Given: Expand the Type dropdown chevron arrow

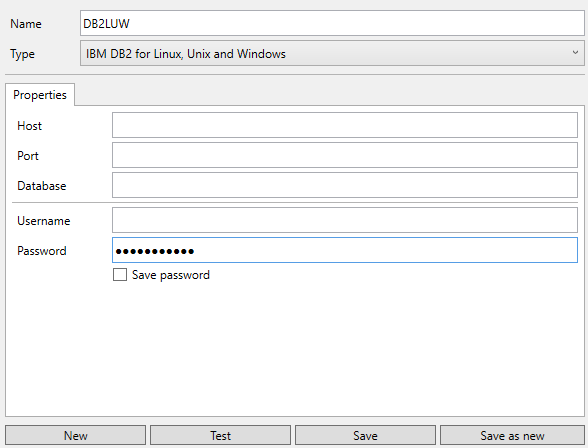Looking at the screenshot, I should 575,52.
